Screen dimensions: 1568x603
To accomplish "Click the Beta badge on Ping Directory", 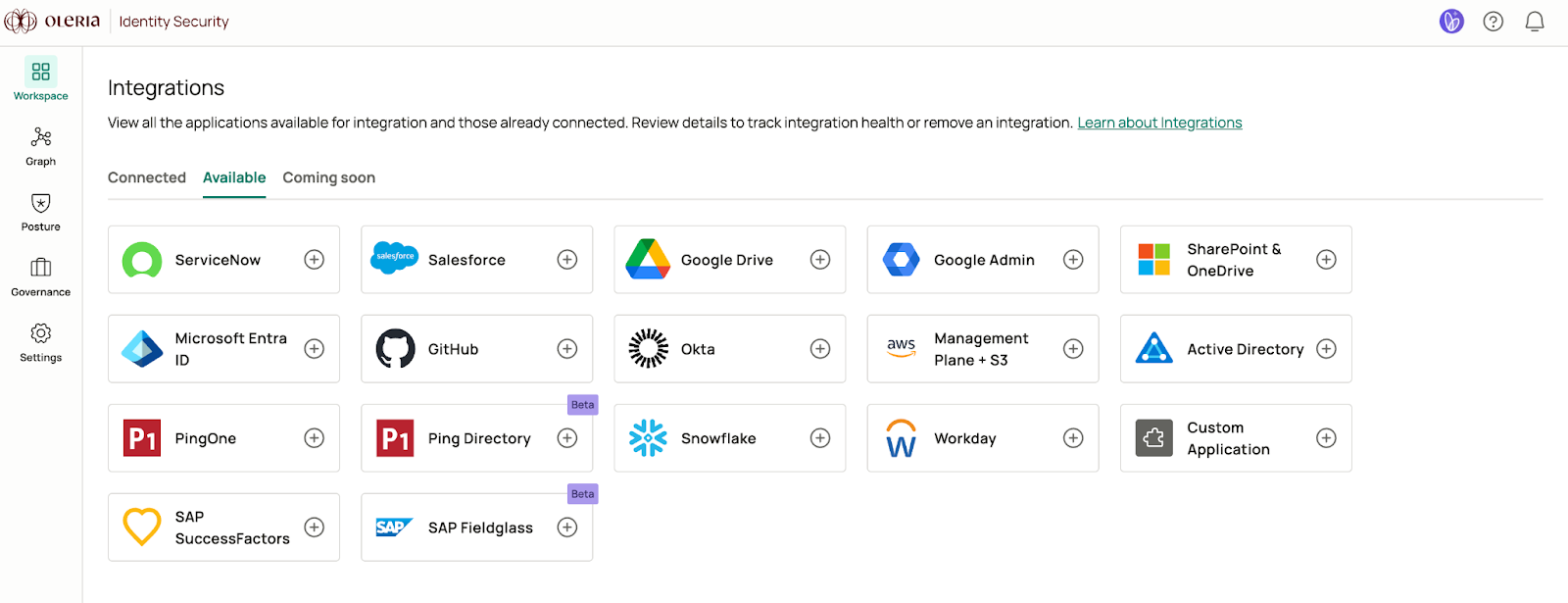I will [x=583, y=405].
